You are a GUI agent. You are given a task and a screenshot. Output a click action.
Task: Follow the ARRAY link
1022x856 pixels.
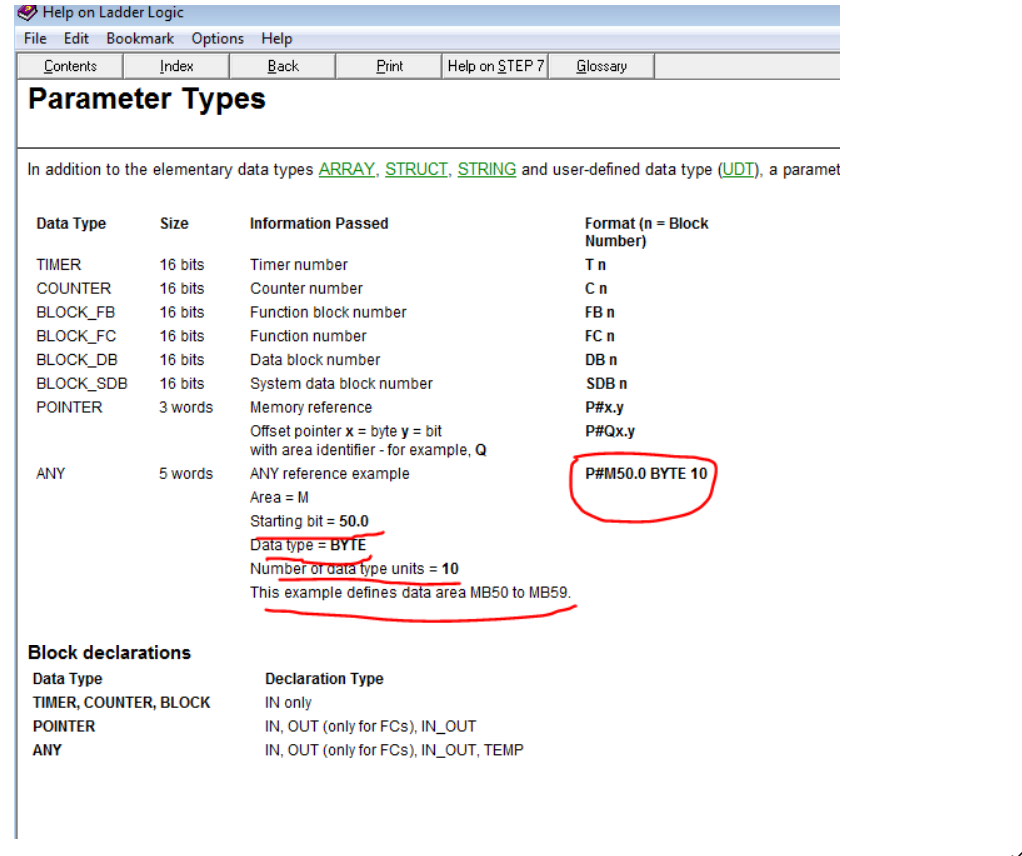pos(347,170)
